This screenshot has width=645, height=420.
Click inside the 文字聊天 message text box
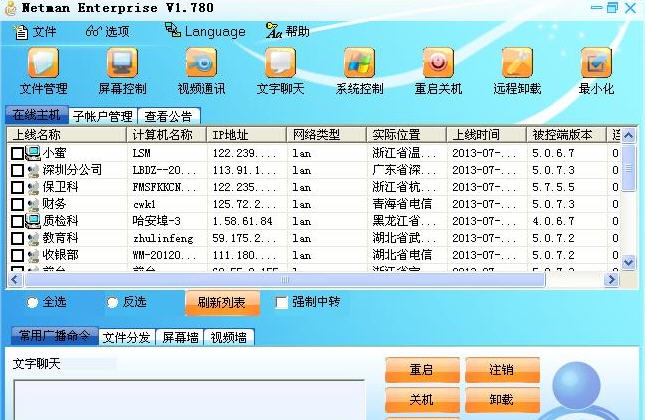pyautogui.click(x=189, y=400)
